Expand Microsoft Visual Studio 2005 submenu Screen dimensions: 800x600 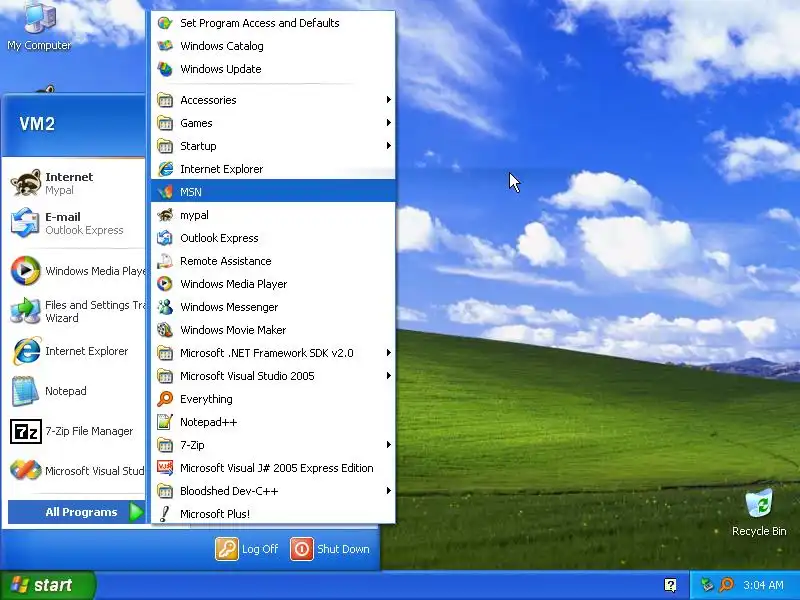pos(273,376)
